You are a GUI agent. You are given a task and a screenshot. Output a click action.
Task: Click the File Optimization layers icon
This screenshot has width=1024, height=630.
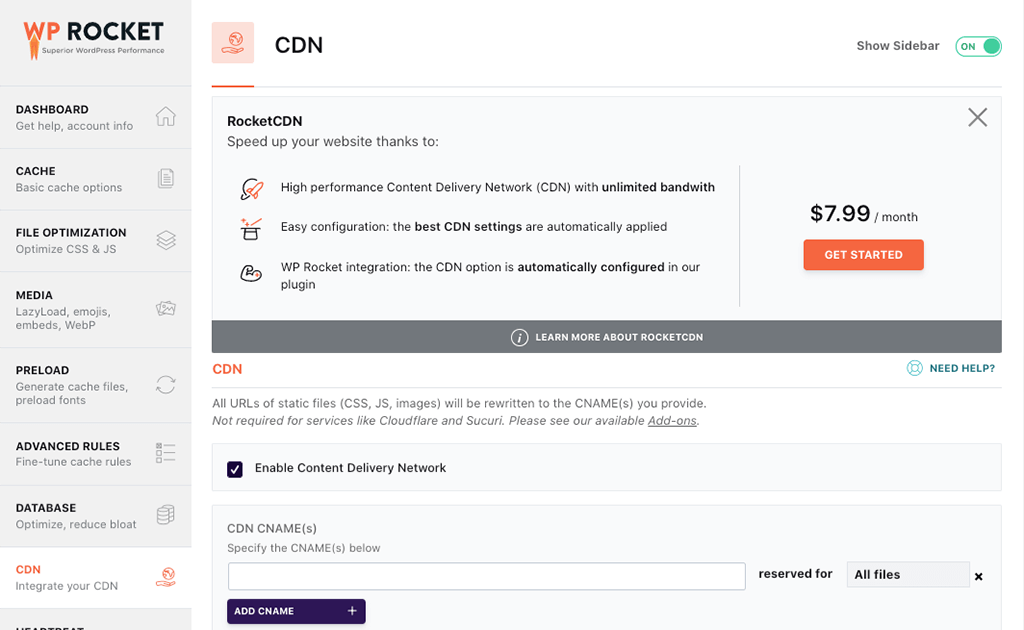(165, 240)
